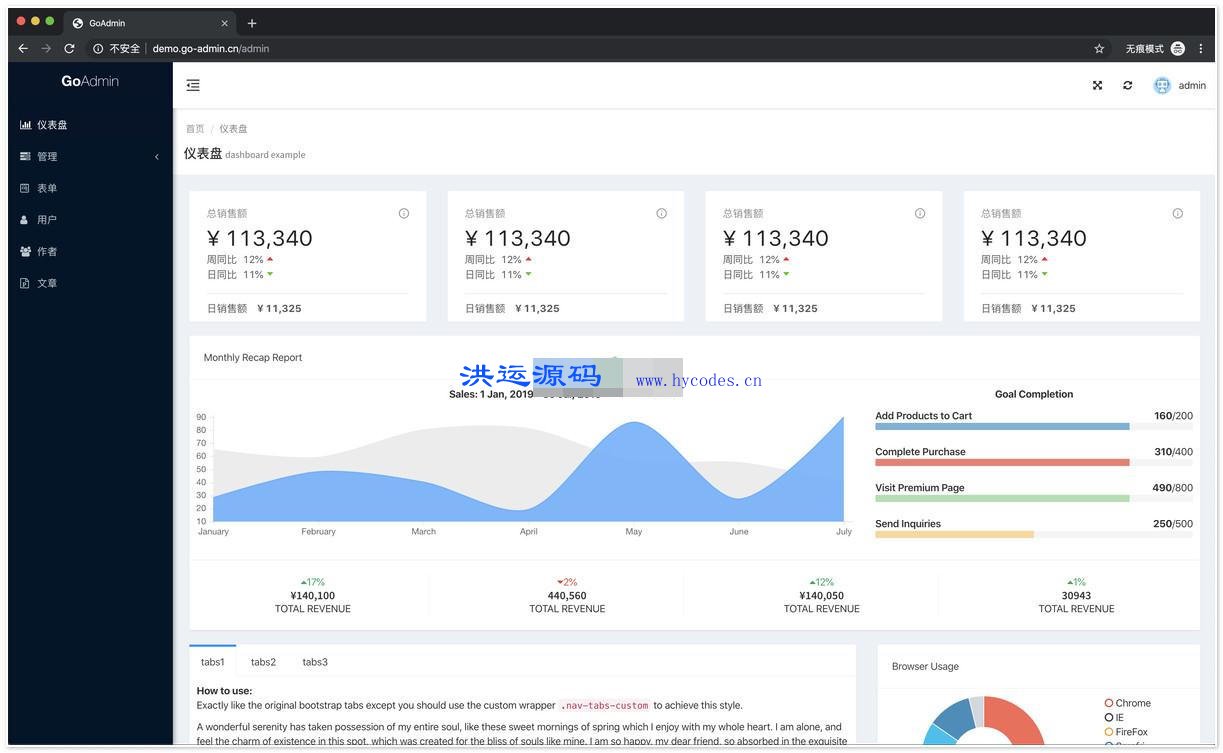Click the browser forward arrow
1223x753 pixels.
point(46,48)
